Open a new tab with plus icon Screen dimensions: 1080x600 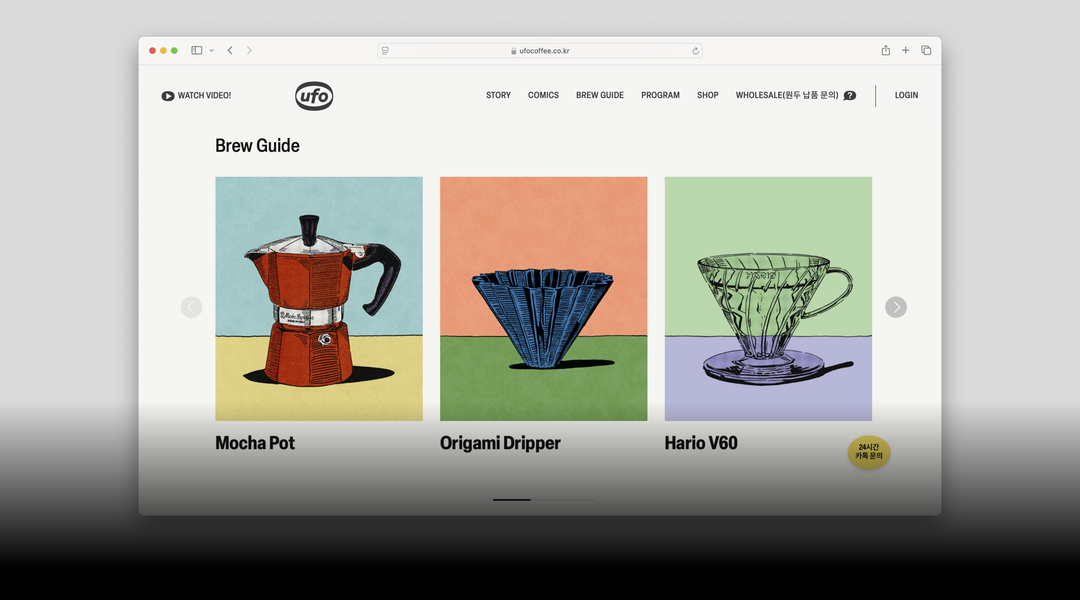pyautogui.click(x=906, y=50)
